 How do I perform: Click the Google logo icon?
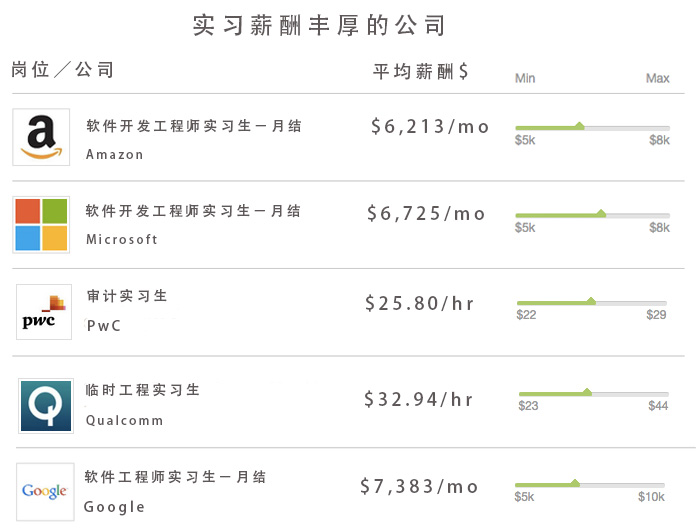click(x=45, y=491)
